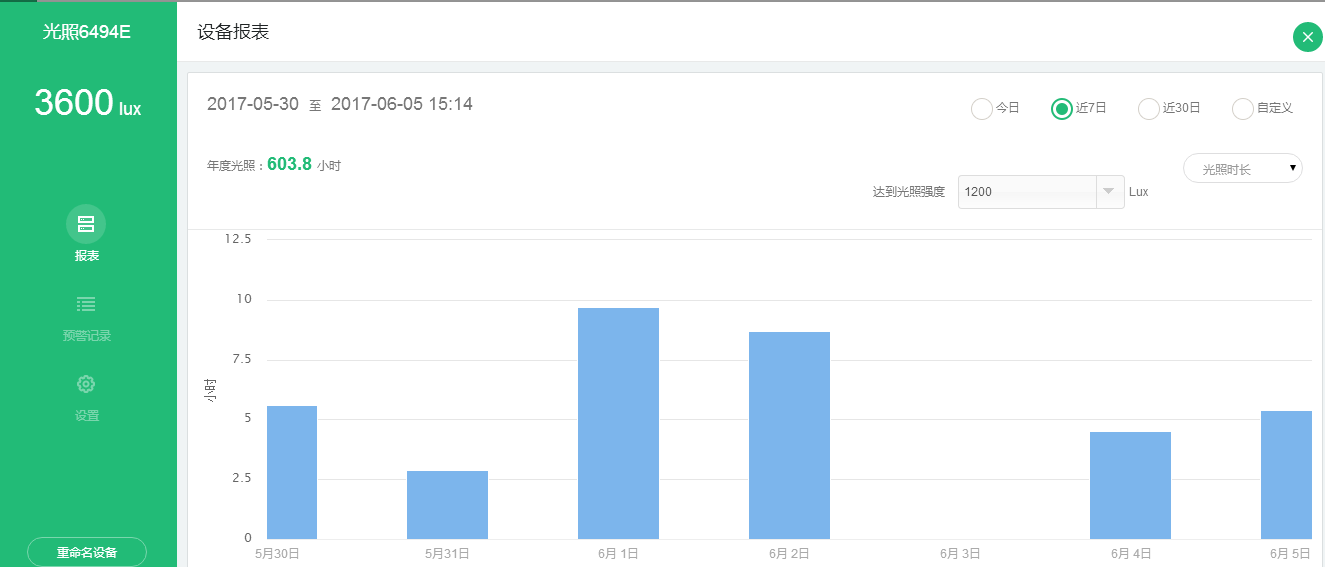Select the 近7日 radio button
The image size is (1325, 567).
[1062, 109]
